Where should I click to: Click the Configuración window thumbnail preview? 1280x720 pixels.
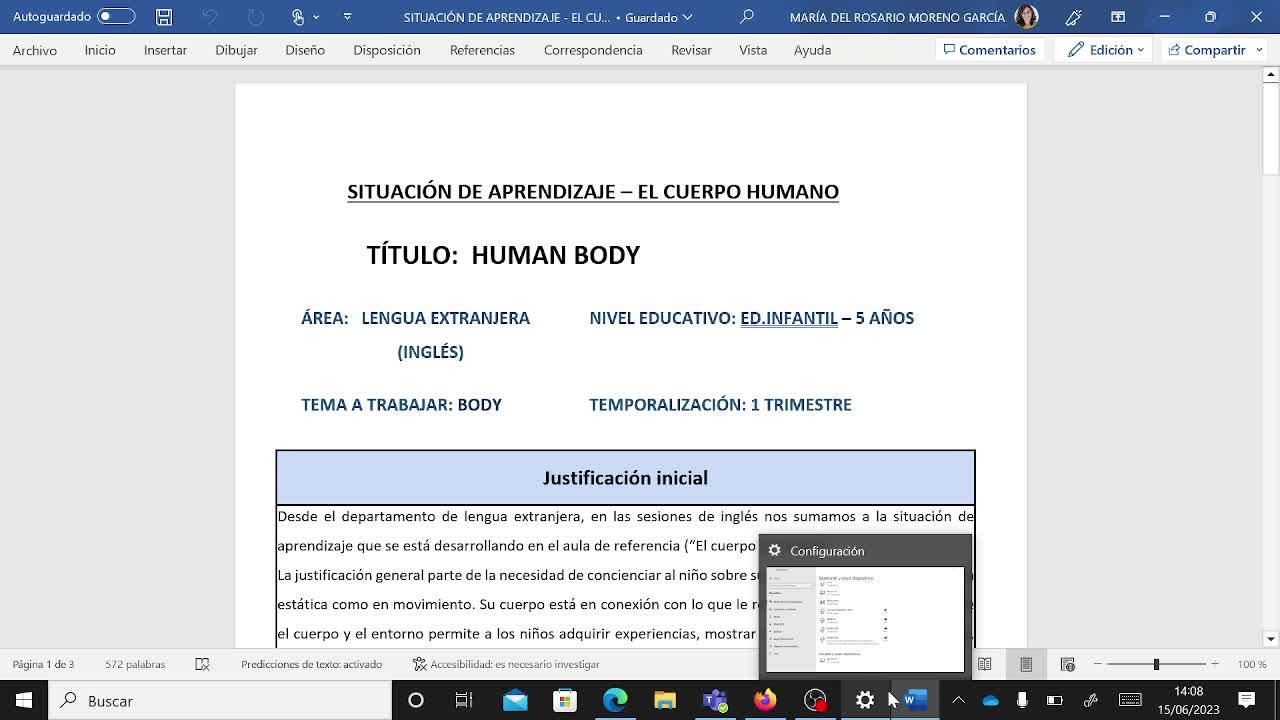click(865, 619)
